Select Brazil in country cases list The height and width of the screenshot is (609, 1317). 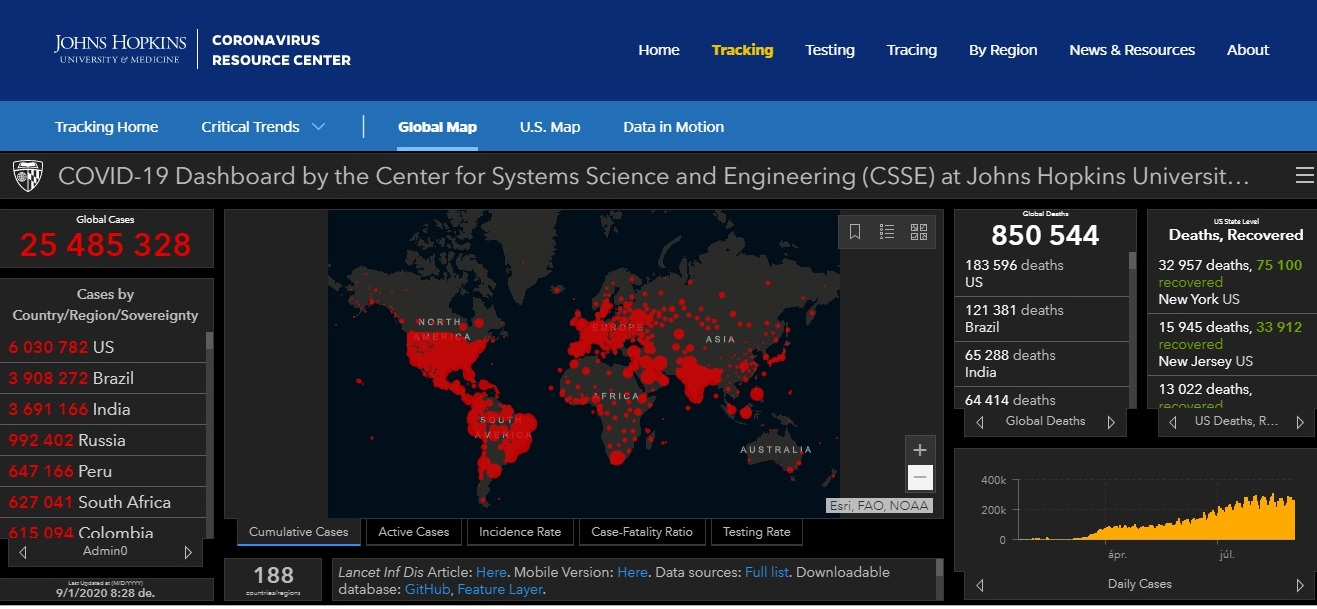click(104, 378)
